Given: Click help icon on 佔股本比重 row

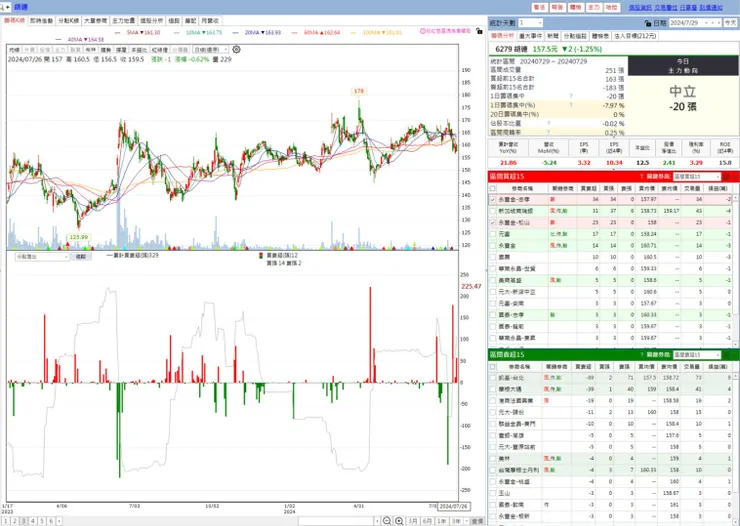Looking at the screenshot, I should coord(548,123).
